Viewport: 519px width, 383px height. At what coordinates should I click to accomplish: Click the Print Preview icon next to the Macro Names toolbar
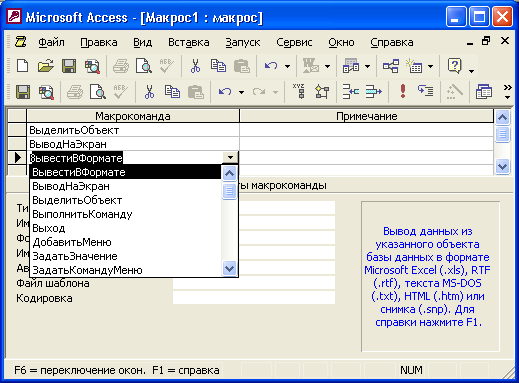[98, 91]
